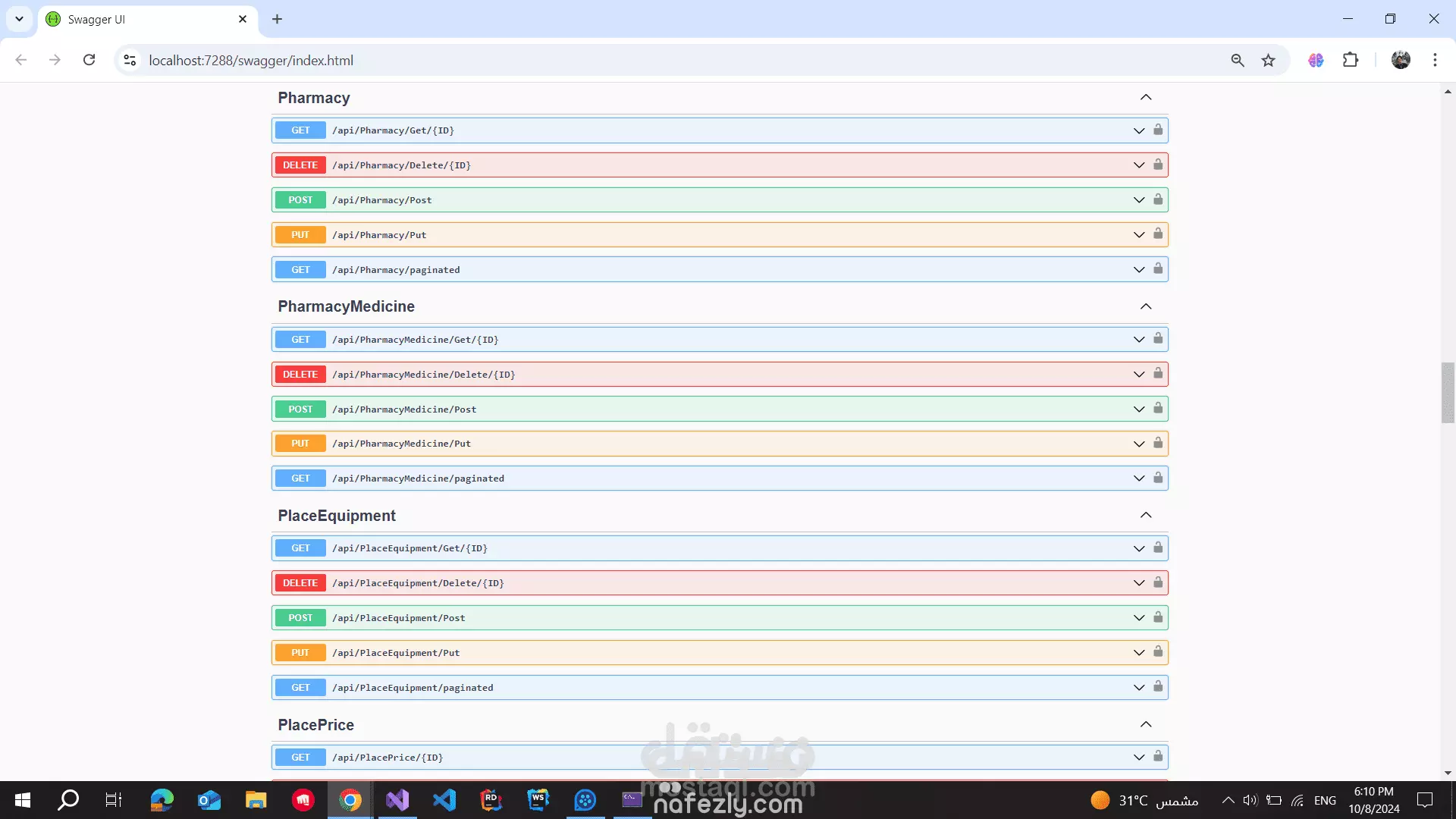Click lock icon on /api/Pharmacy/paginated row
The height and width of the screenshot is (819, 1456).
[1158, 268]
